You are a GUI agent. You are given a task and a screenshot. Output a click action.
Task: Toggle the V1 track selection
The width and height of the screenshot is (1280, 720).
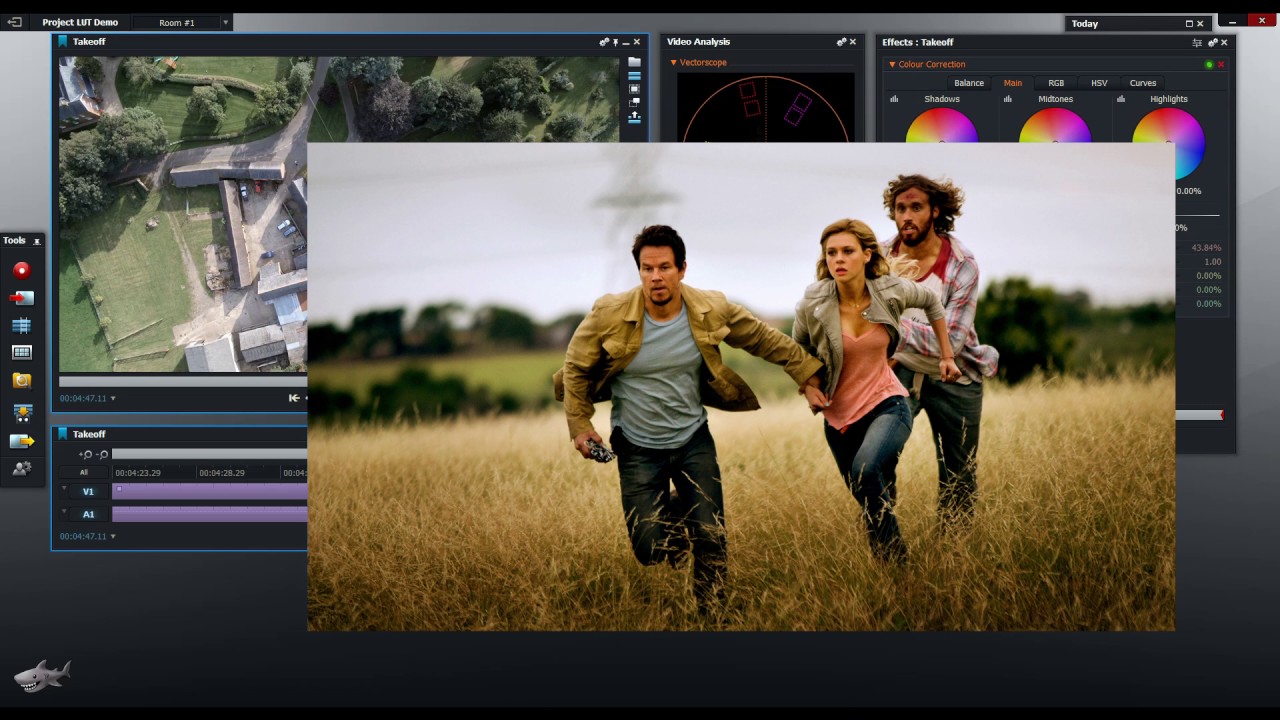pyautogui.click(x=88, y=491)
